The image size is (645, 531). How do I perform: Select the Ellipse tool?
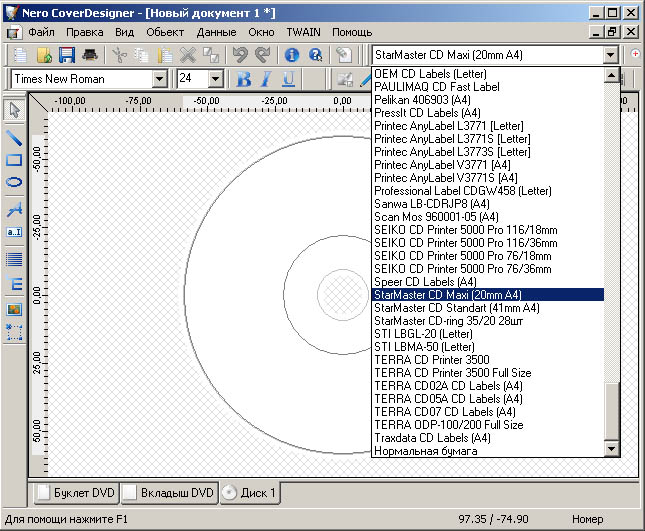(14, 182)
